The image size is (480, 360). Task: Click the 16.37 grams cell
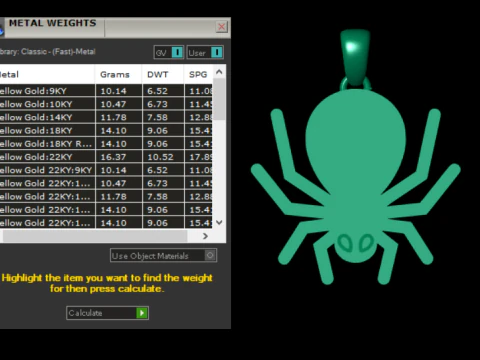[119, 157]
